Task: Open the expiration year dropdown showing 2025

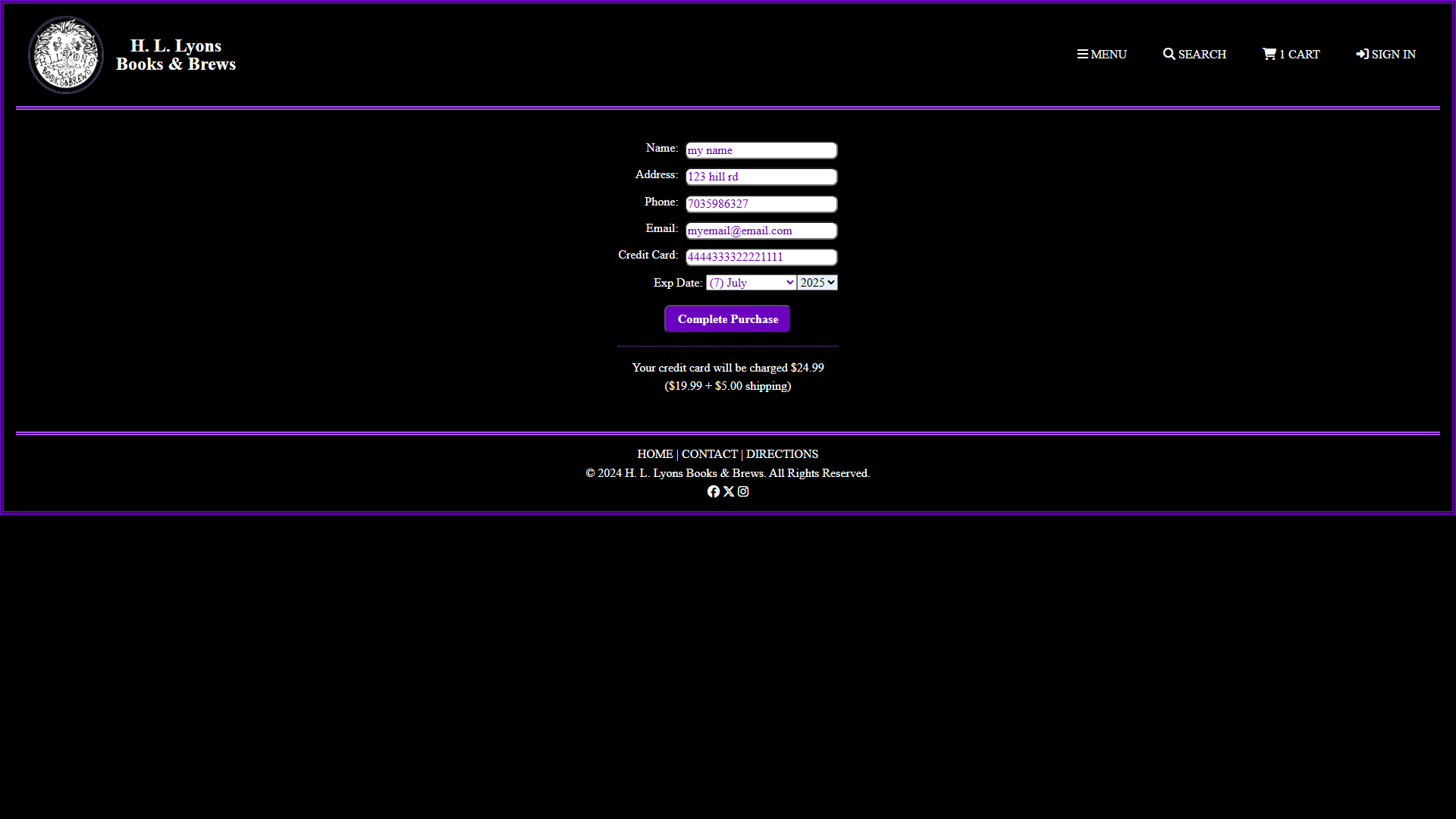Action: [817, 283]
